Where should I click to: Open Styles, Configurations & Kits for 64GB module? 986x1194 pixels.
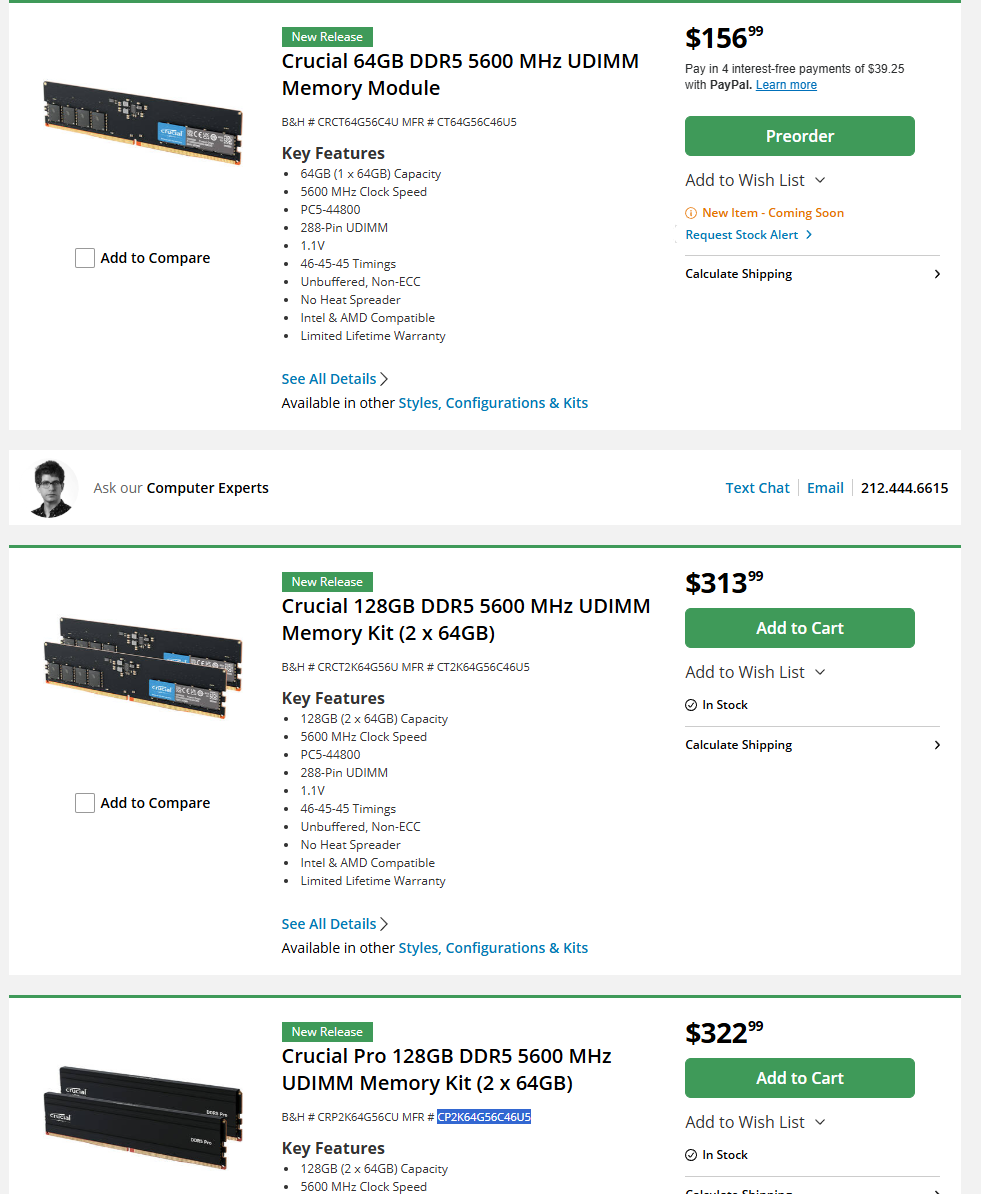[x=493, y=404]
